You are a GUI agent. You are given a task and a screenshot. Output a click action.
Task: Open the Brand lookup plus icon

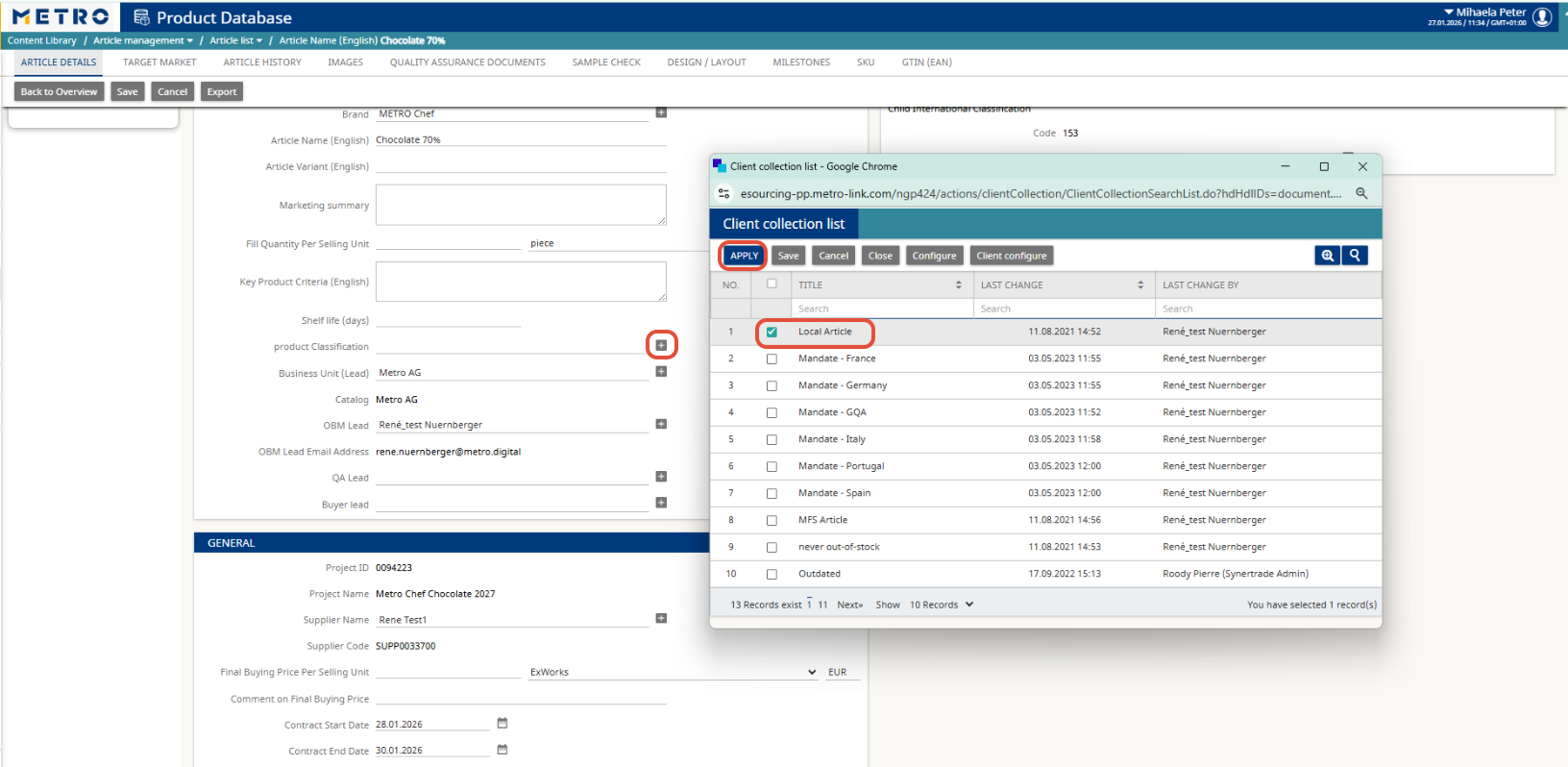661,112
